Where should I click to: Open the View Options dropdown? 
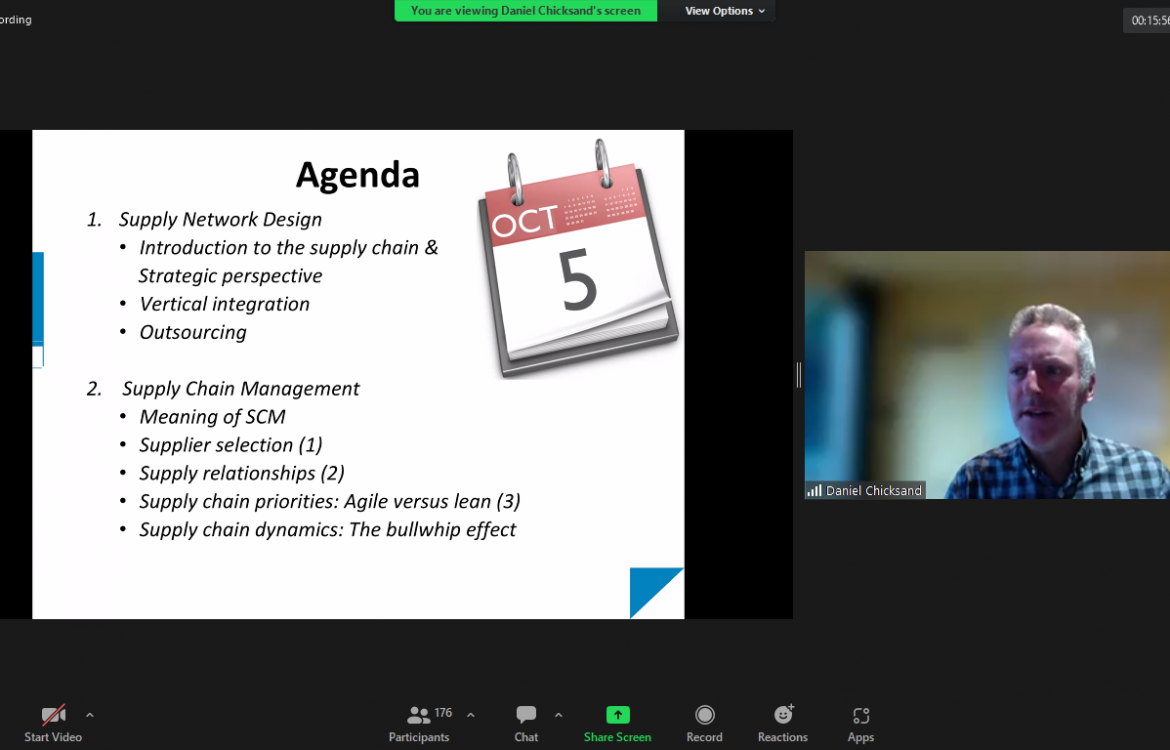[725, 10]
